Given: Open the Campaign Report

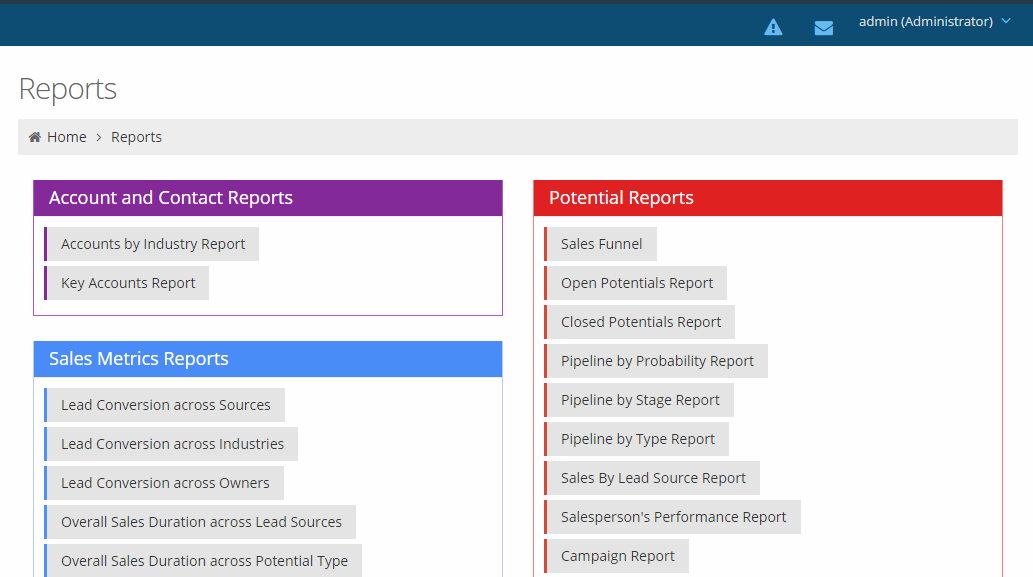Looking at the screenshot, I should pos(617,556).
